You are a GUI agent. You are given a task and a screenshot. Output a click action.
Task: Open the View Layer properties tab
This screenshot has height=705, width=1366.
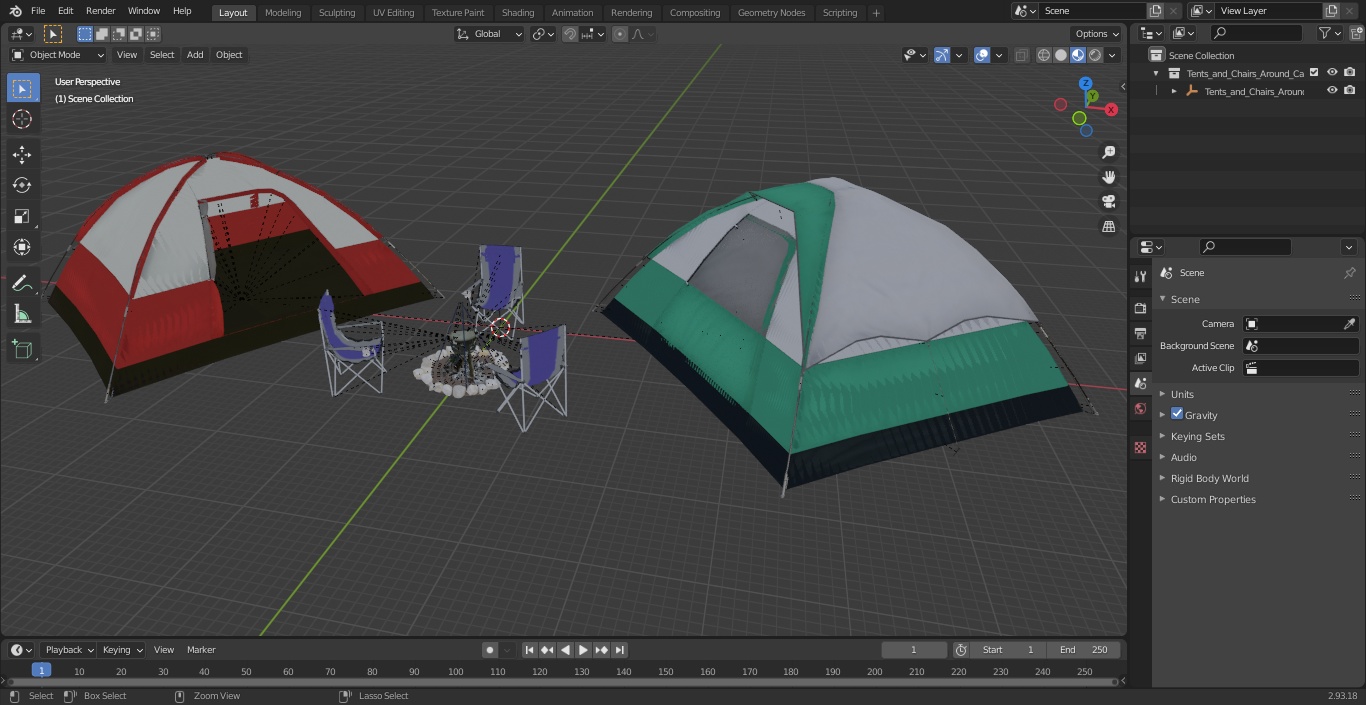pyautogui.click(x=1140, y=358)
